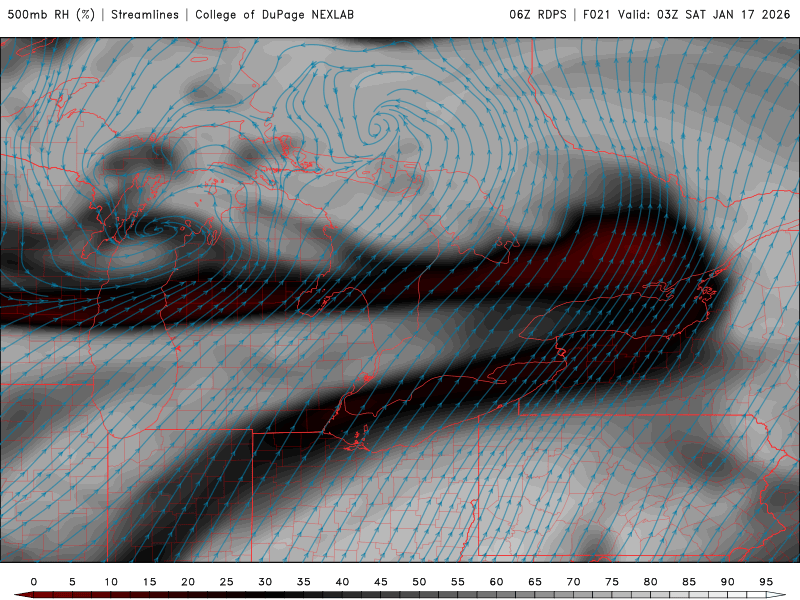Click the '55' value on the color scale

coord(458,582)
